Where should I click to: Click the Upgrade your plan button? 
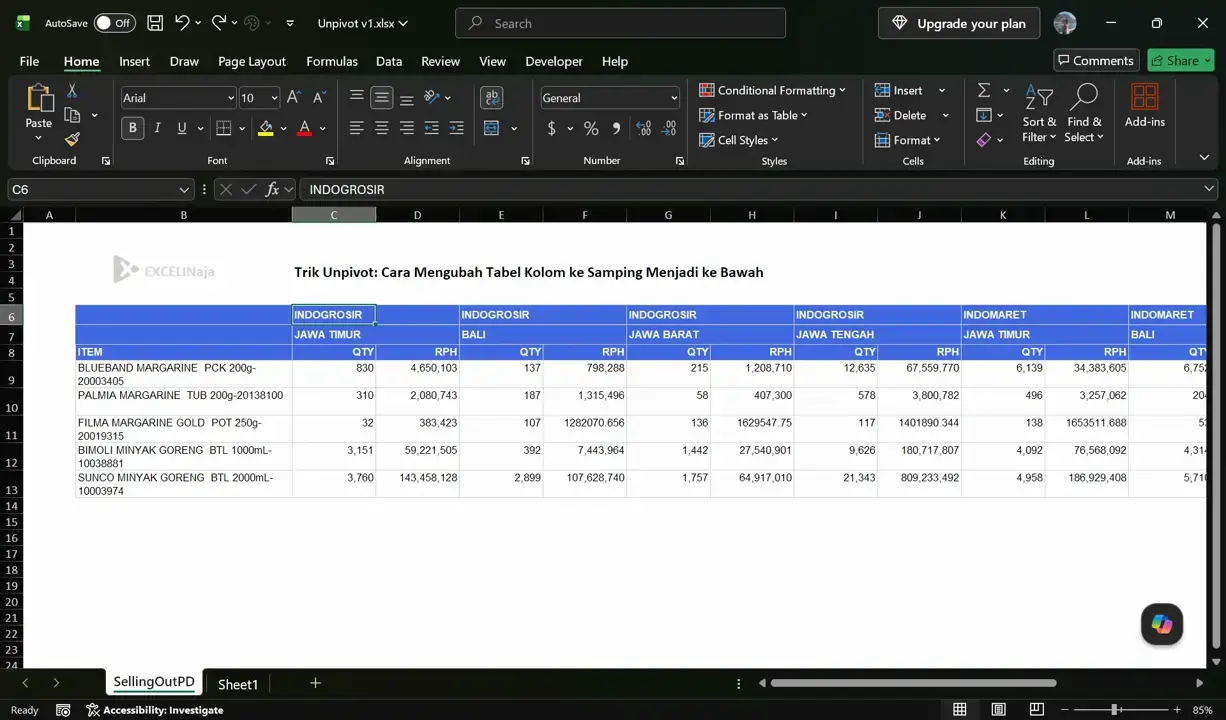coord(959,23)
